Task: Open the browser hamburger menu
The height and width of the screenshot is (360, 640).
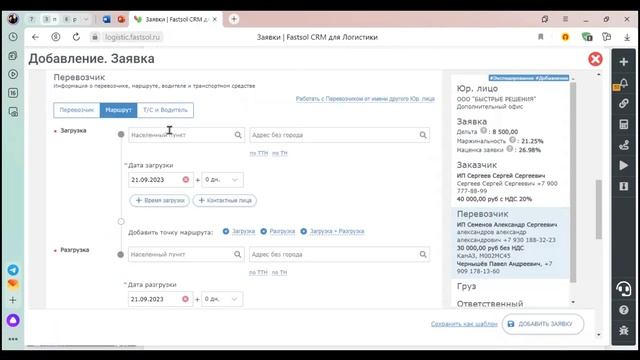Action: point(565,19)
